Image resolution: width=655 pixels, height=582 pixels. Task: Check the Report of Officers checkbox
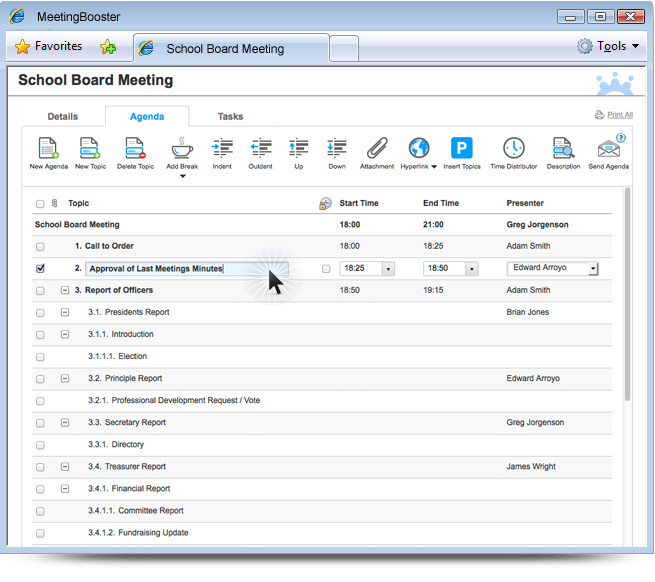tap(40, 290)
